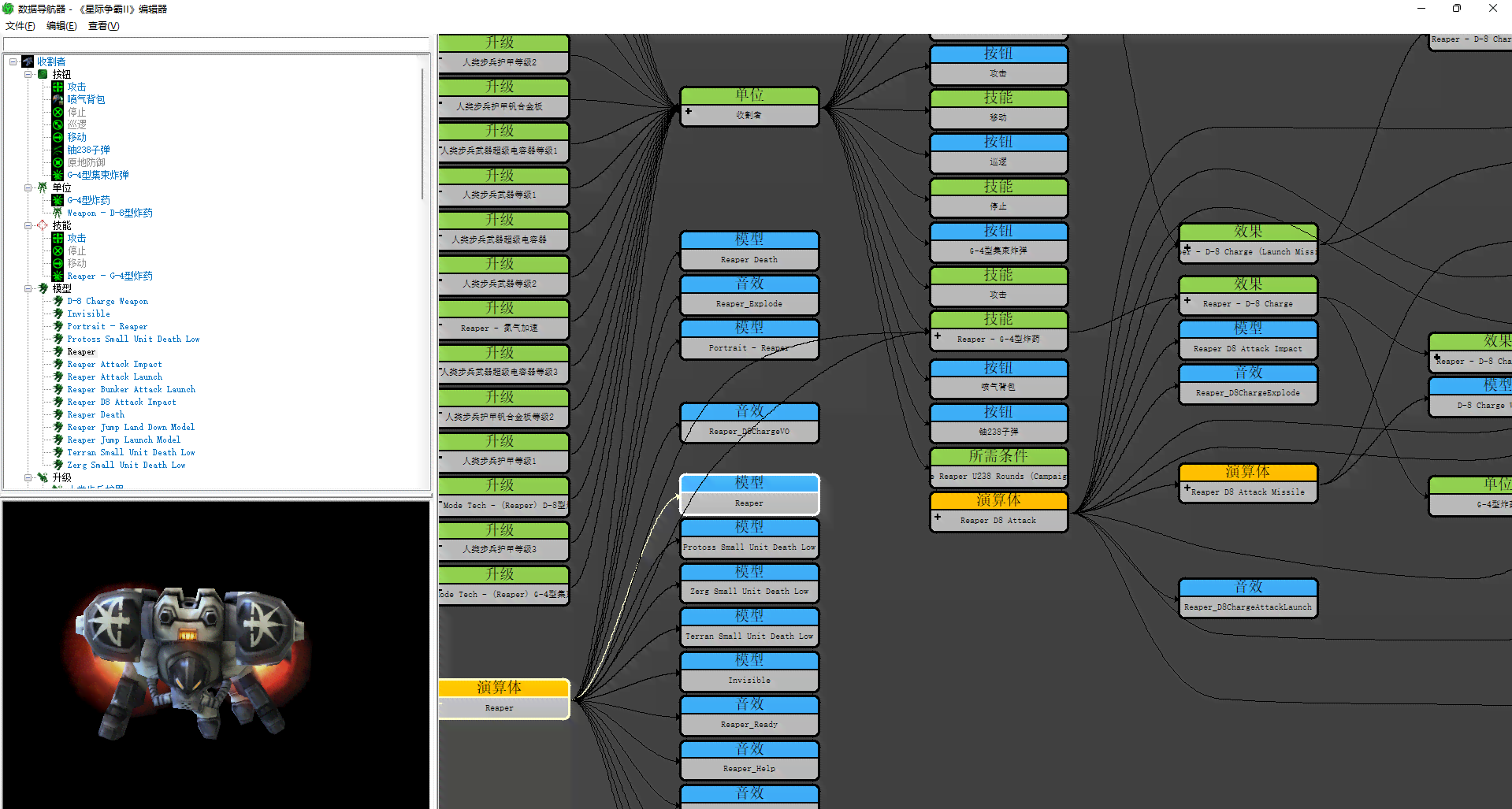Select Reaper Attack Impact tree row
This screenshot has width=1512, height=809.
tap(114, 364)
